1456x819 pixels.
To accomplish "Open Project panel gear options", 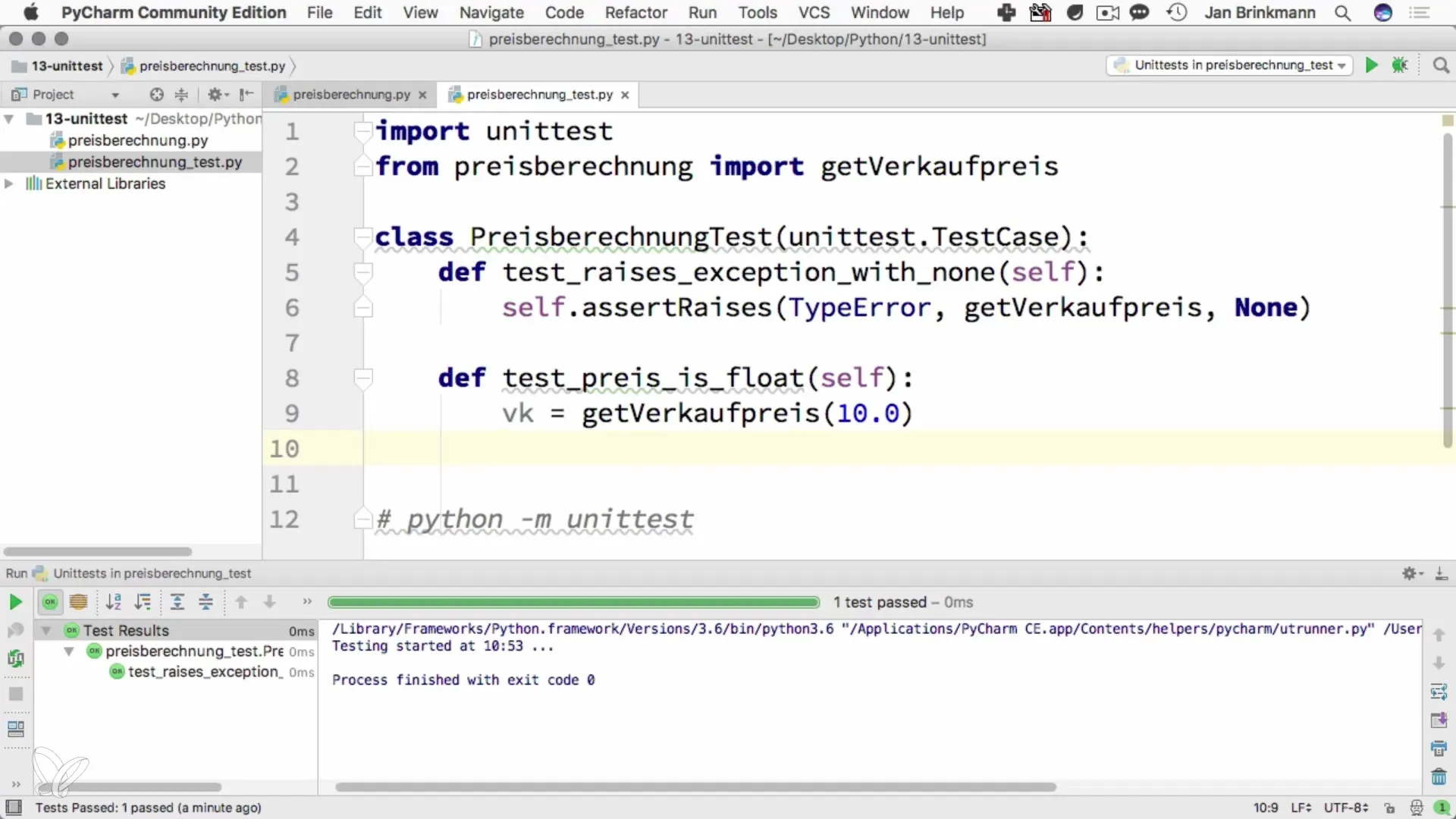I will coord(218,95).
